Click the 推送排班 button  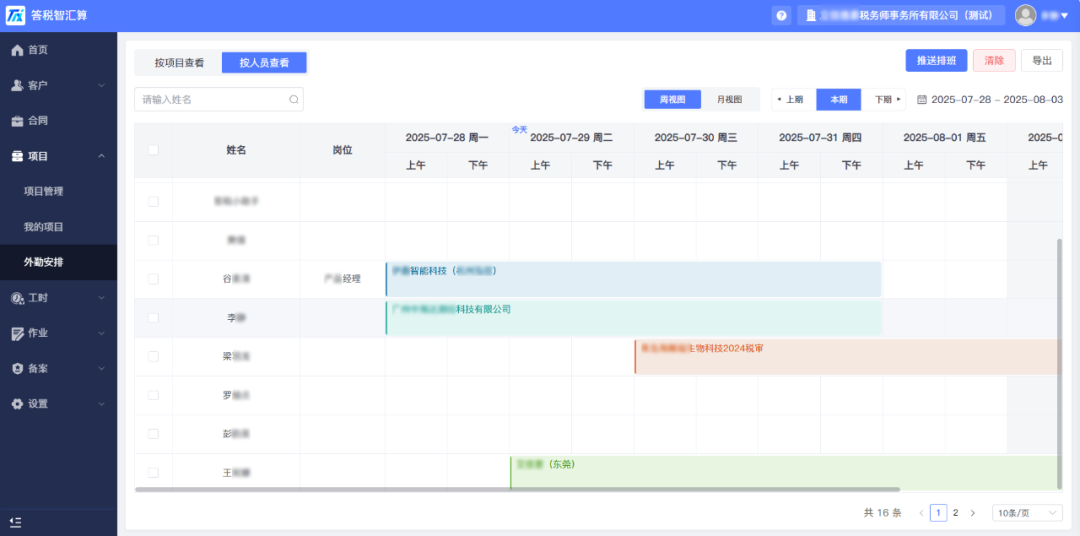click(936, 61)
